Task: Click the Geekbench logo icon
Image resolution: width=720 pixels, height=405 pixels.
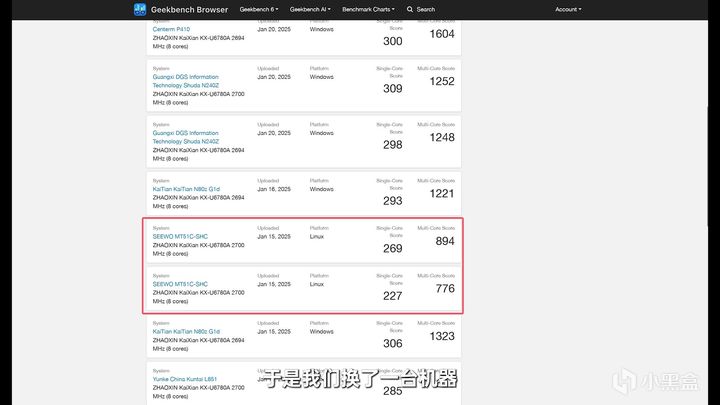Action: coord(140,9)
